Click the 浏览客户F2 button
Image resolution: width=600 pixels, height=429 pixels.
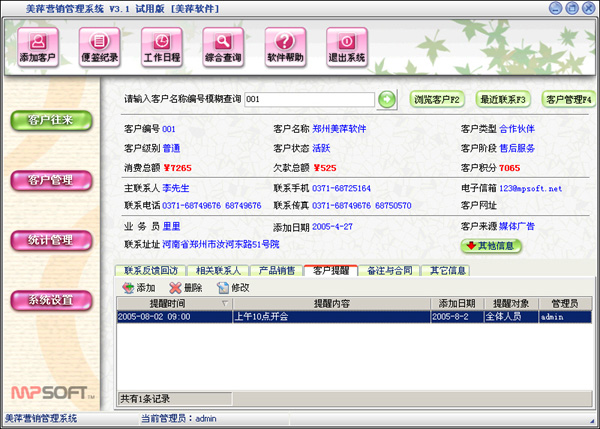pyautogui.click(x=436, y=99)
